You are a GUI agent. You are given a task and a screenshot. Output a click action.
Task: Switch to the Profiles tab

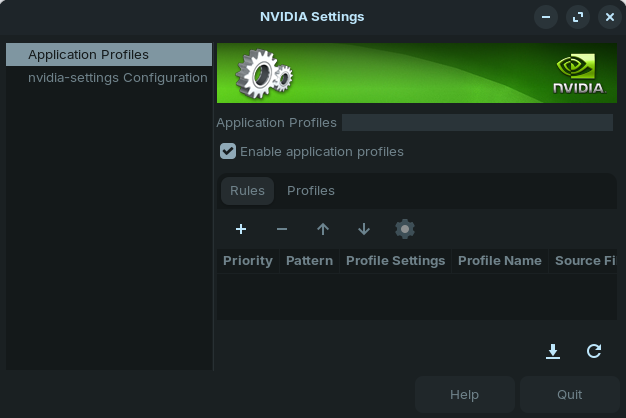tap(311, 191)
